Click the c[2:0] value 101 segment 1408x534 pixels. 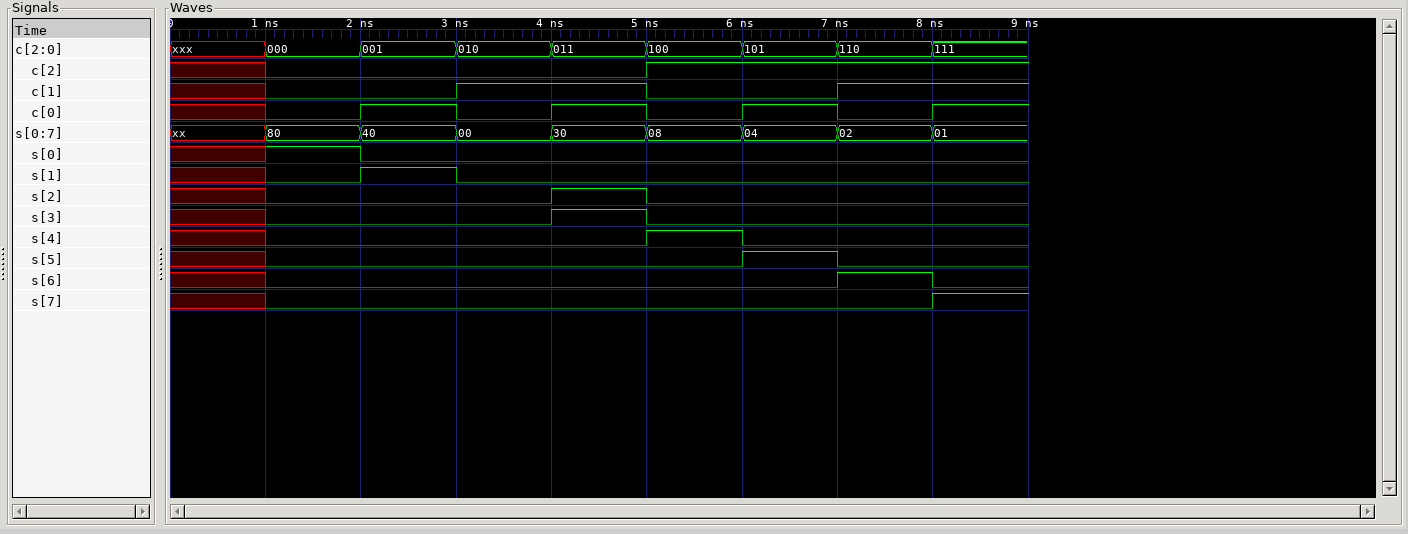(x=789, y=49)
